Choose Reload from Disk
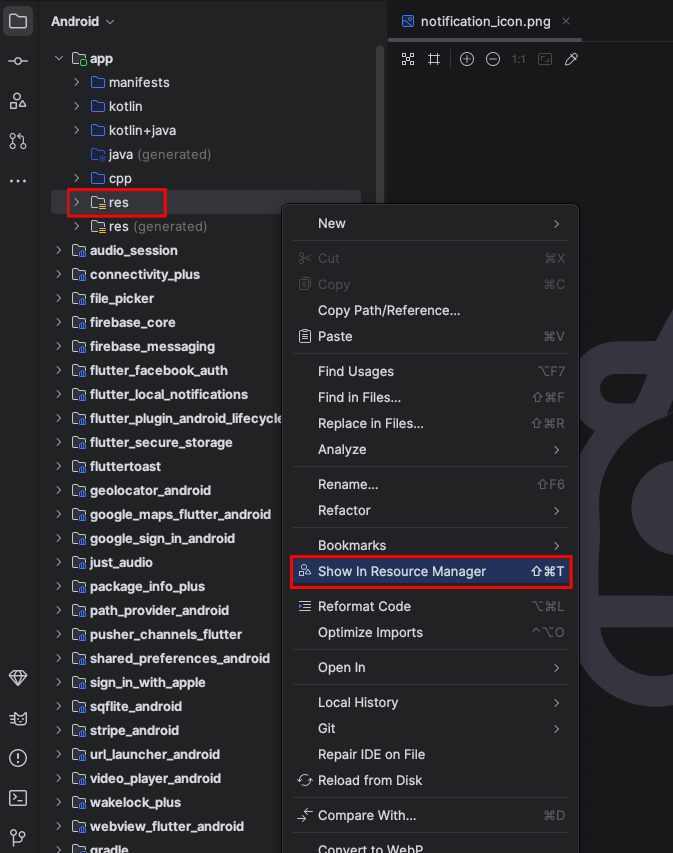This screenshot has height=853, width=673. tap(430, 781)
